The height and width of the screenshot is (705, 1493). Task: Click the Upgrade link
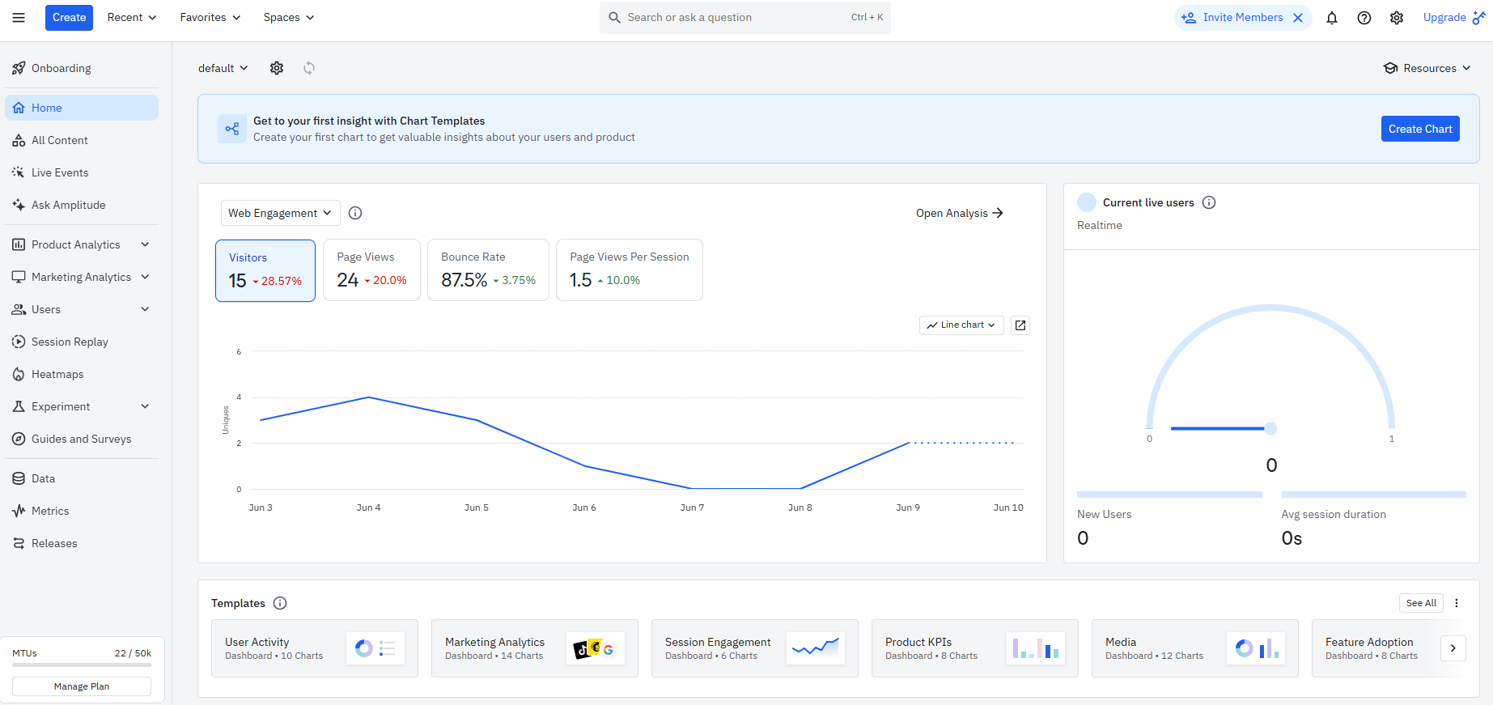(1453, 18)
